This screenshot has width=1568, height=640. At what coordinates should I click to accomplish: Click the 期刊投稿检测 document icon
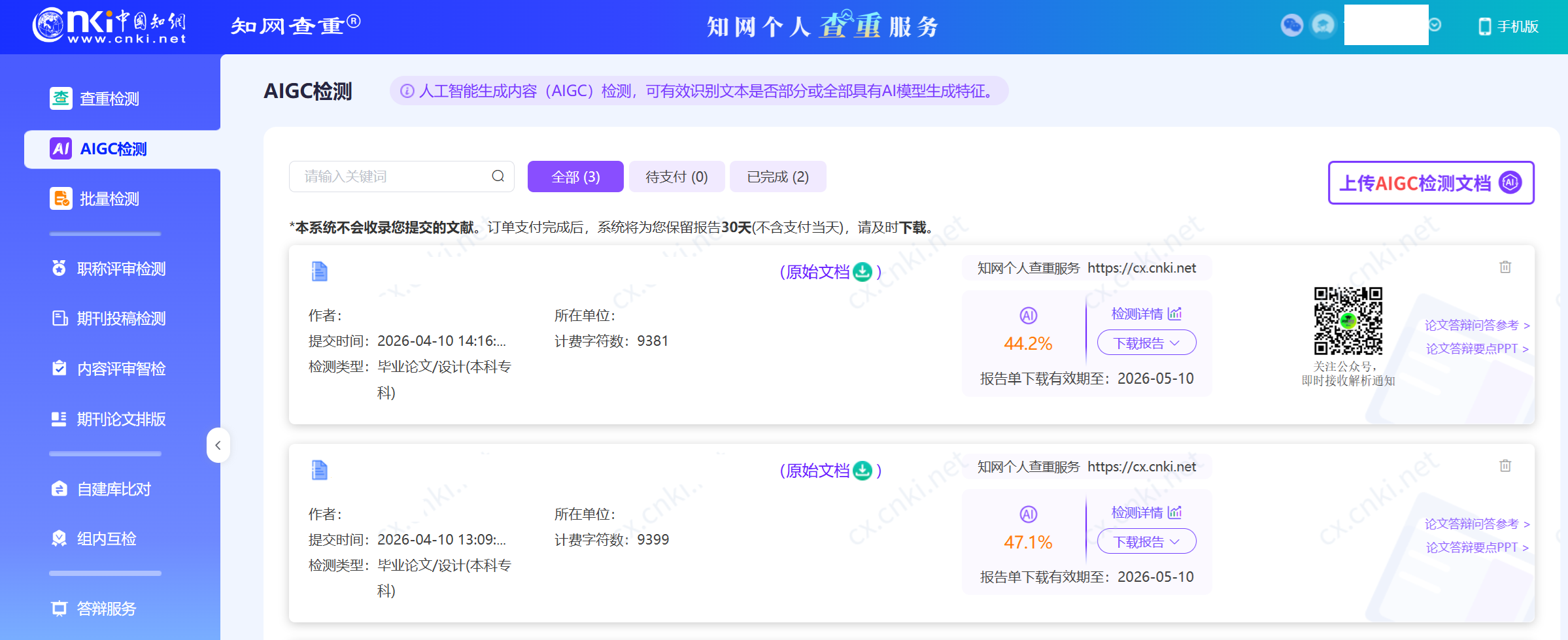pos(60,318)
